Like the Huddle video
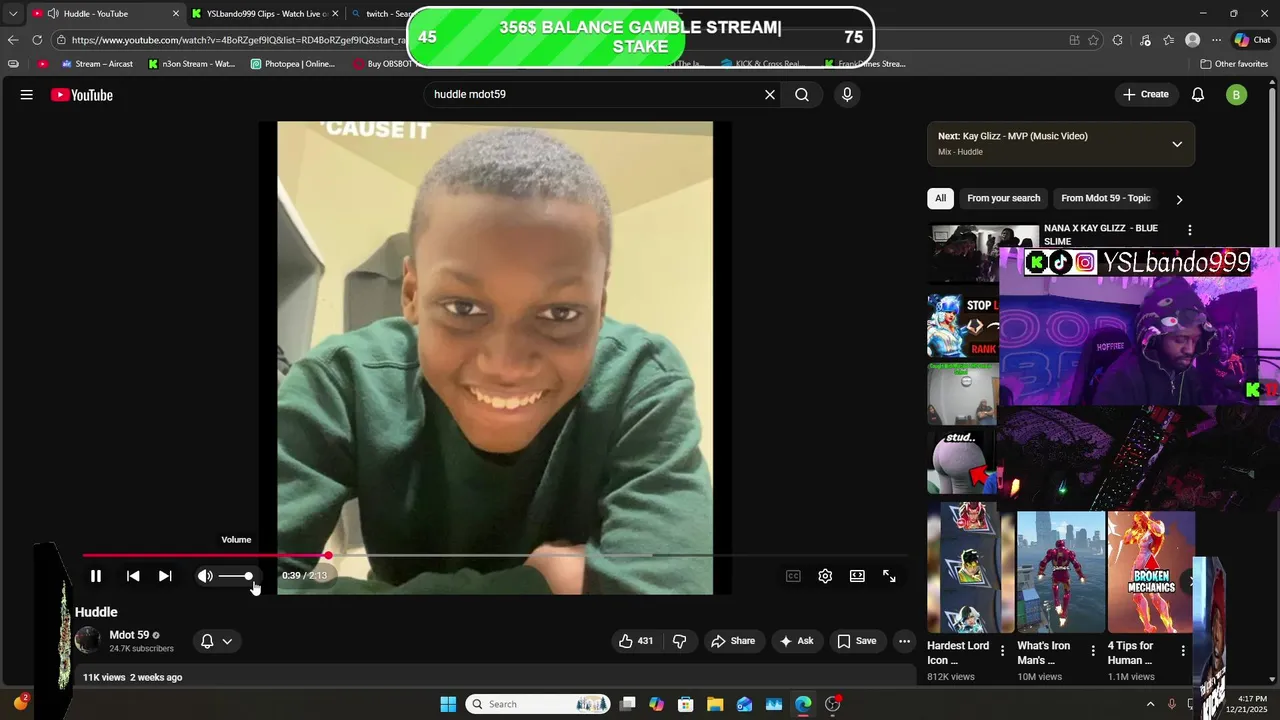The width and height of the screenshot is (1280, 720). coord(636,641)
